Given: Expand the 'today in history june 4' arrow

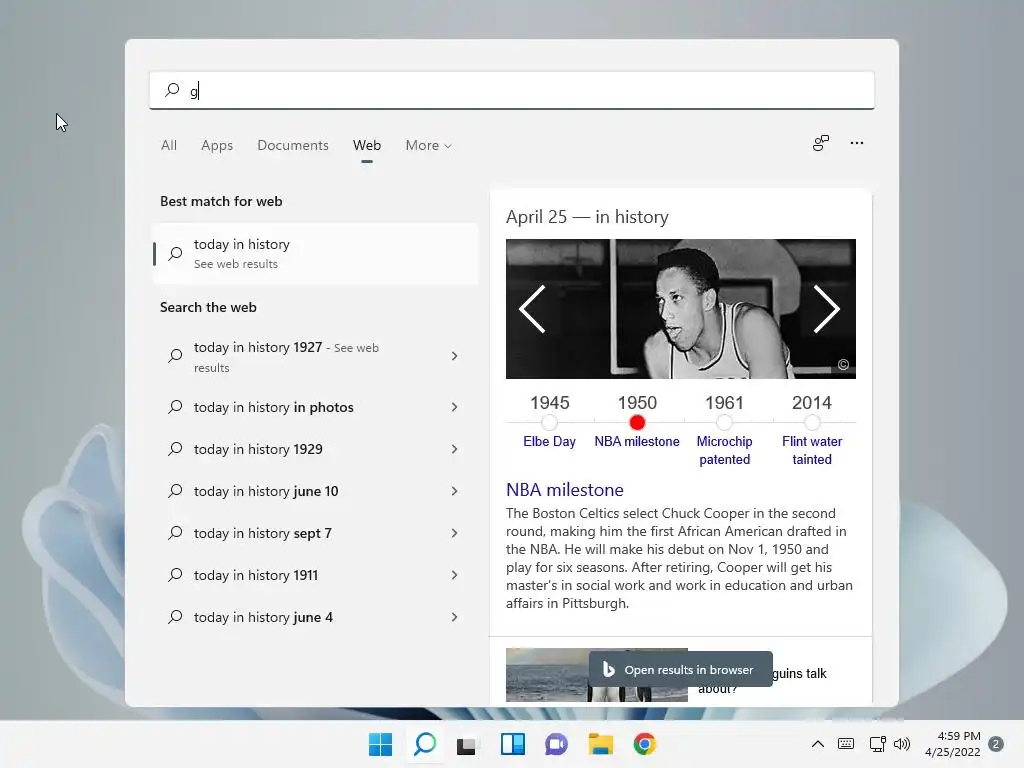Looking at the screenshot, I should 455,617.
